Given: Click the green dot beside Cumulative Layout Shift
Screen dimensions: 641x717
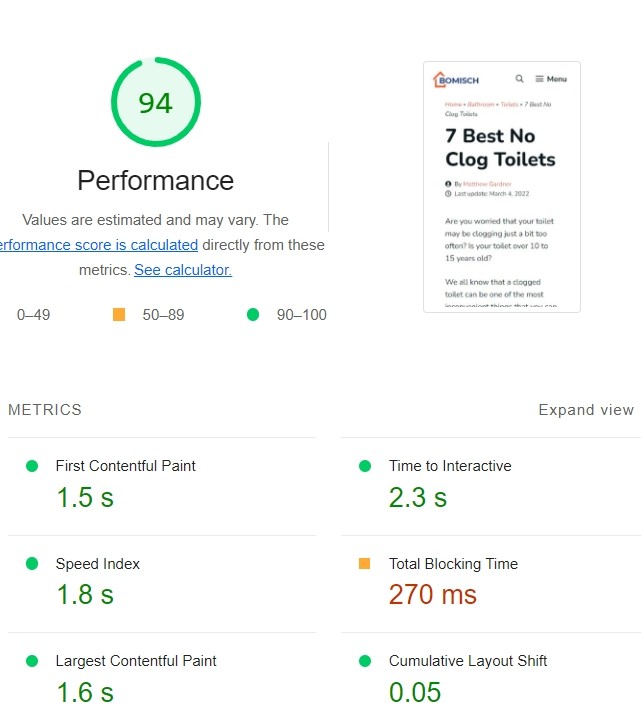Looking at the screenshot, I should 365,661.
